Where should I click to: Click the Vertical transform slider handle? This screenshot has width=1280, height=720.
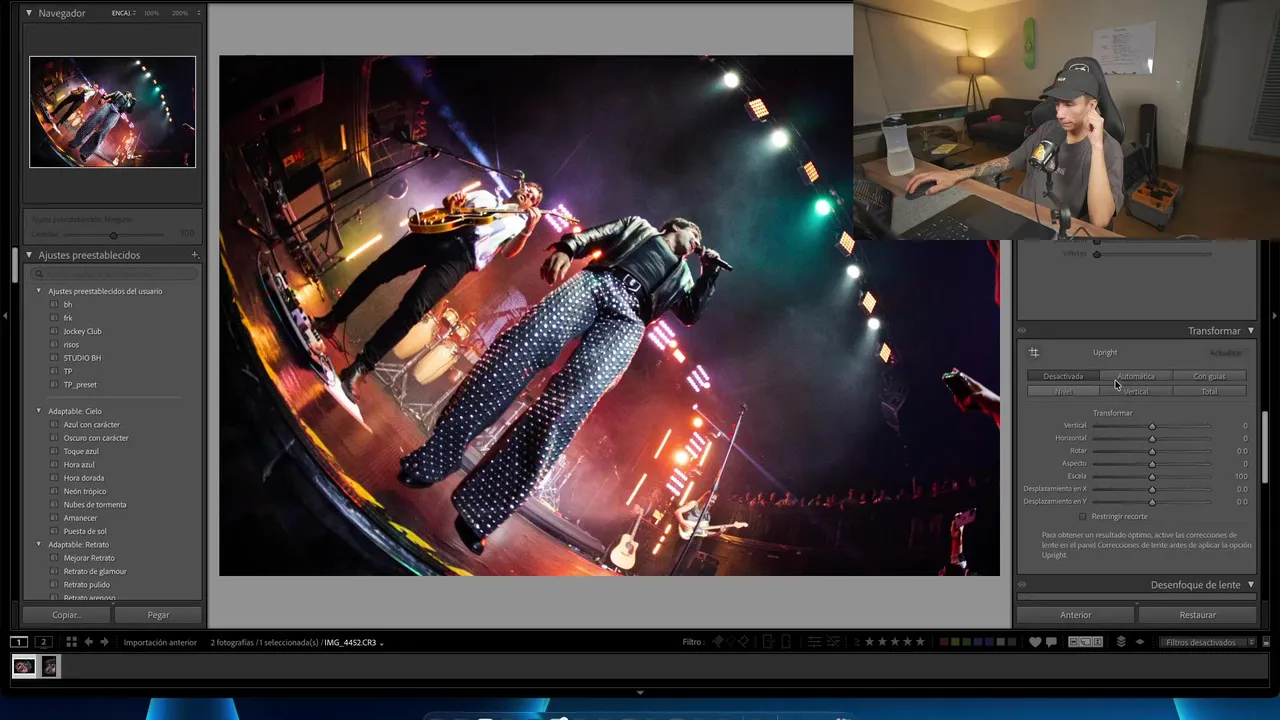click(1152, 426)
